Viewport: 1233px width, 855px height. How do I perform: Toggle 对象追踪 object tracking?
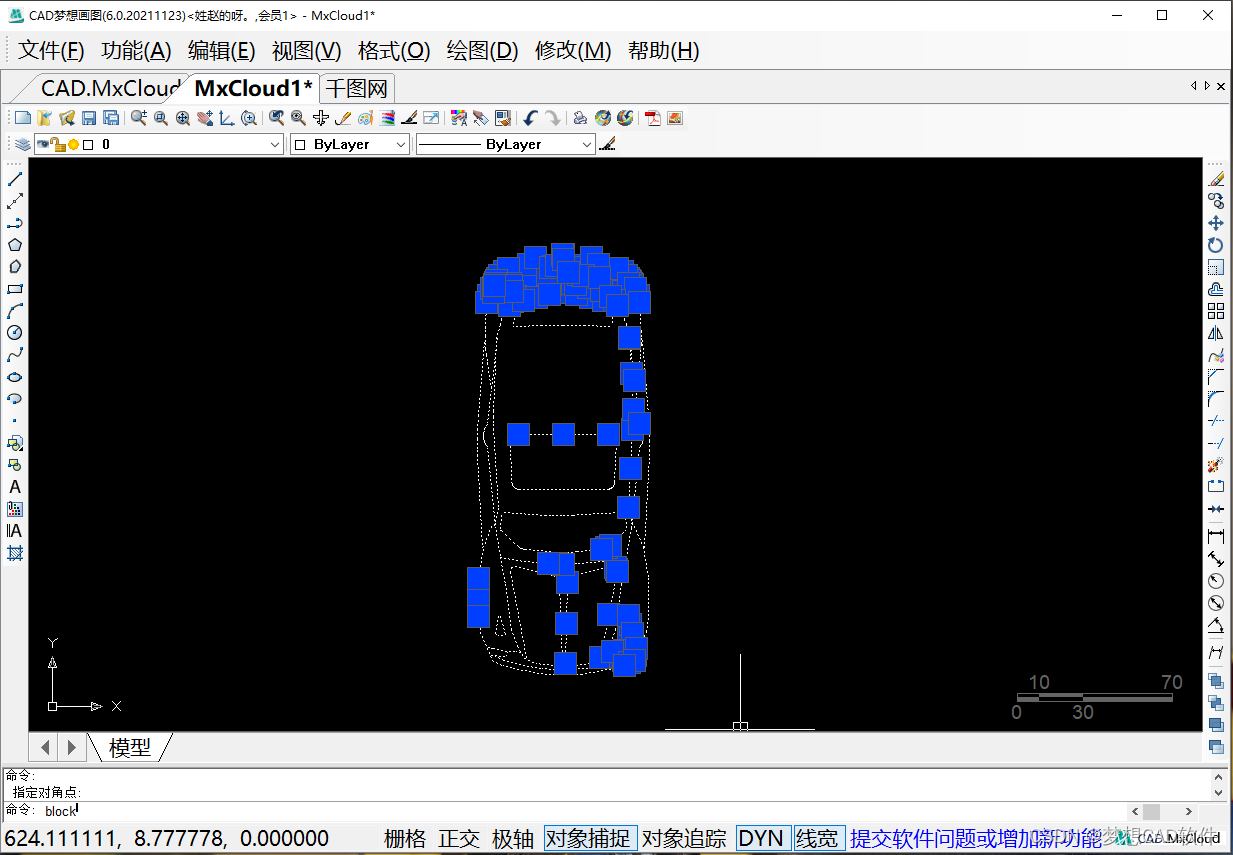point(684,839)
